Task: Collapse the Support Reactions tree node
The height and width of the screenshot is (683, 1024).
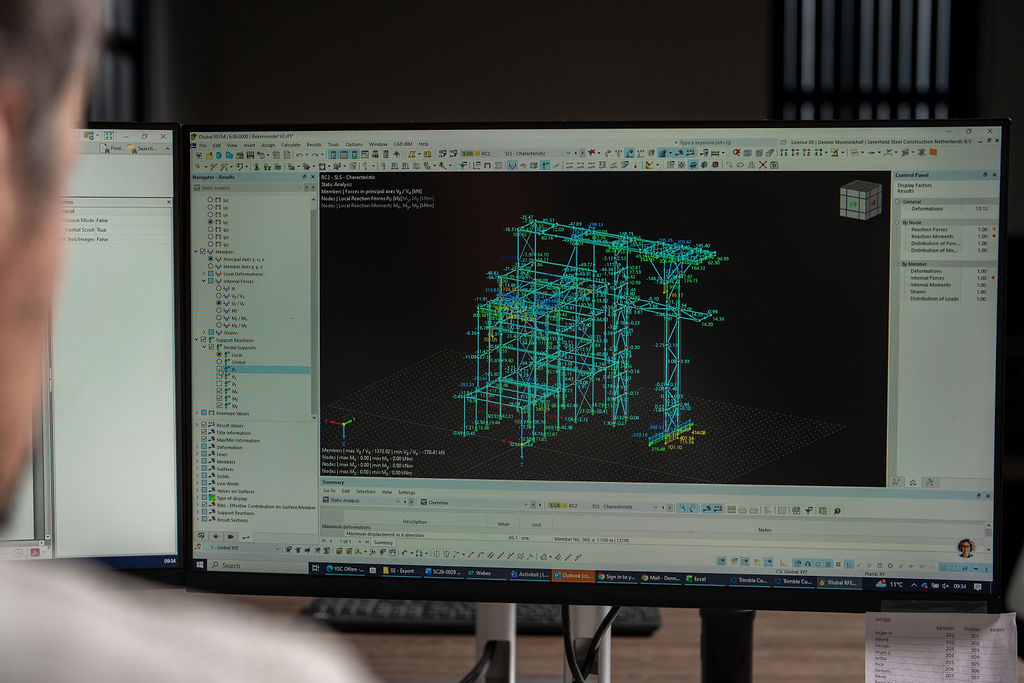Action: (196, 340)
